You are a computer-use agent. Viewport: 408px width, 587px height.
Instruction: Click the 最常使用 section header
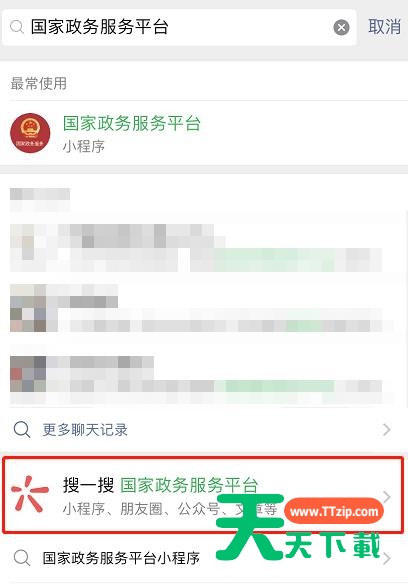tap(39, 83)
